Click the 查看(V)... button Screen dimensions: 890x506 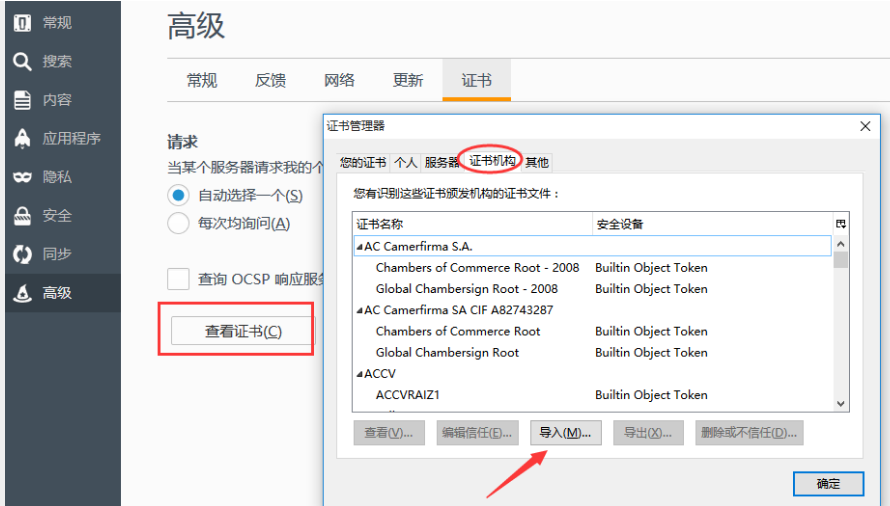pos(389,433)
